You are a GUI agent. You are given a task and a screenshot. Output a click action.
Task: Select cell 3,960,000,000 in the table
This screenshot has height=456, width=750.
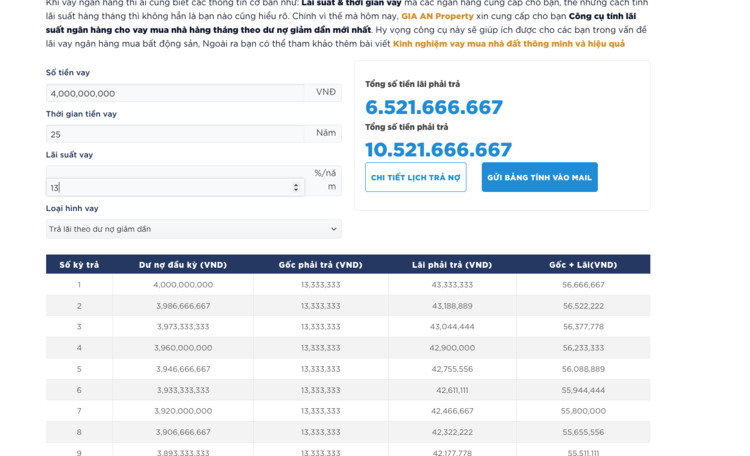pos(183,348)
